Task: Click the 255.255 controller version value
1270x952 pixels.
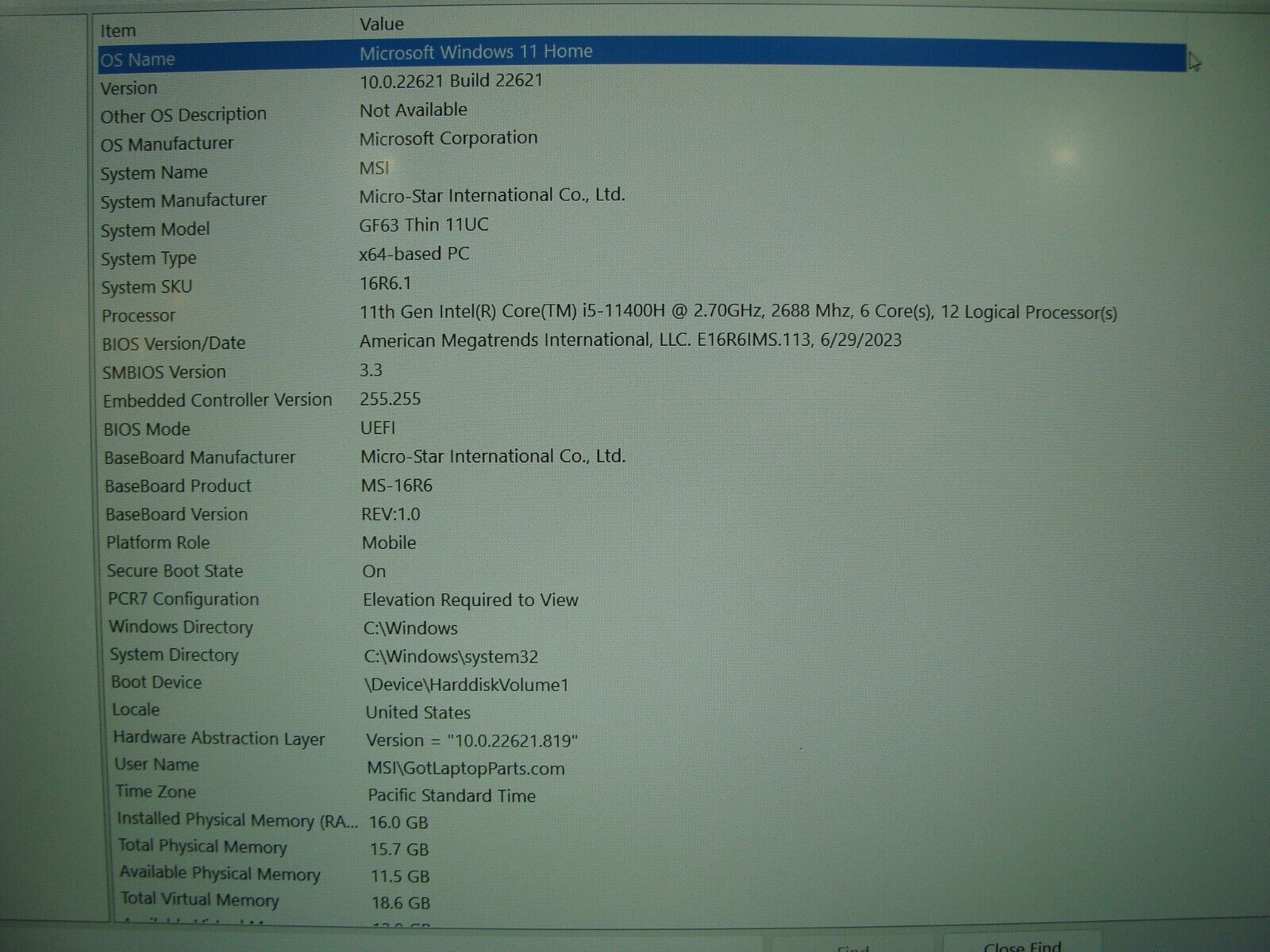Action: click(391, 399)
